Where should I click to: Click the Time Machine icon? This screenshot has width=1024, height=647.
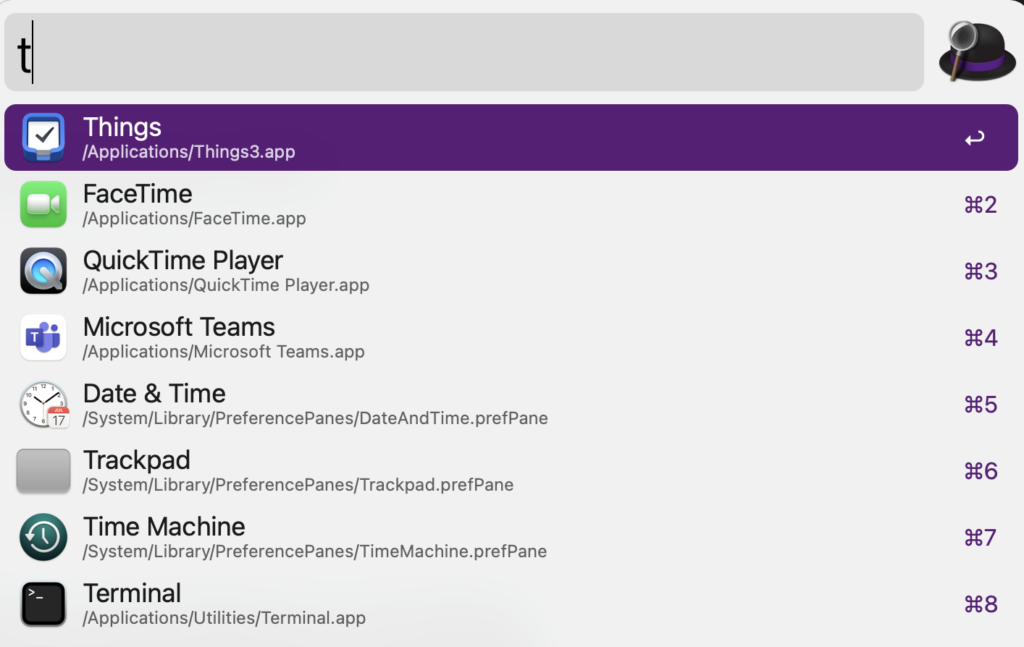tap(43, 537)
